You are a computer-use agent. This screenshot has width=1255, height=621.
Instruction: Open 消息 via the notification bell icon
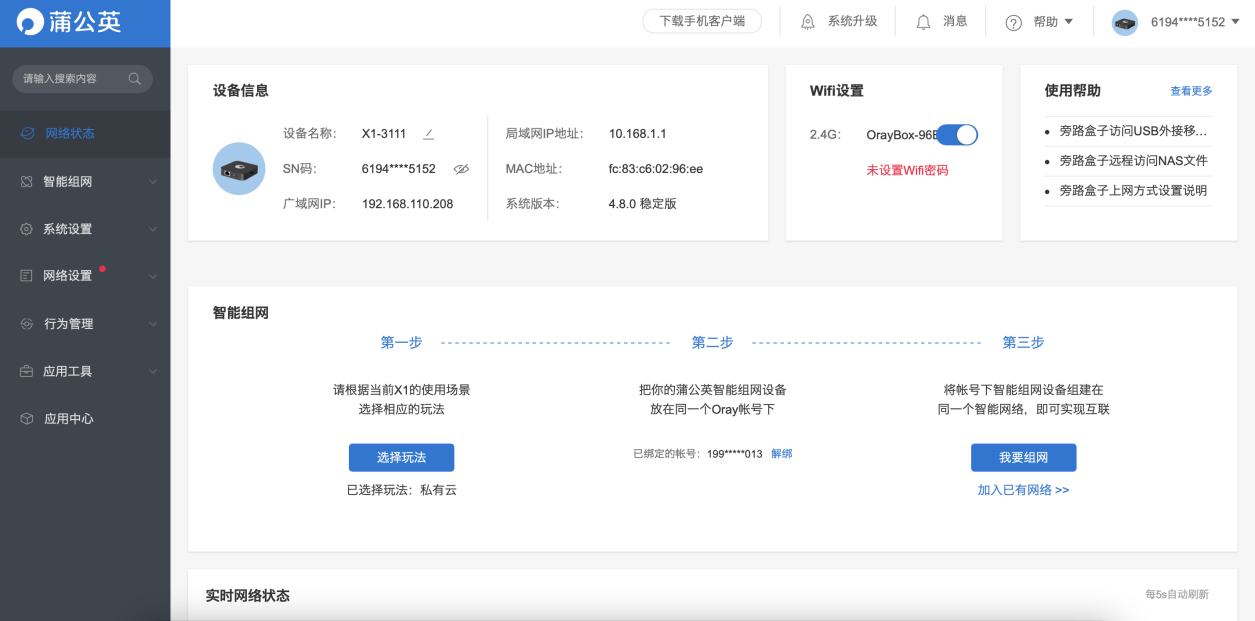coord(923,20)
